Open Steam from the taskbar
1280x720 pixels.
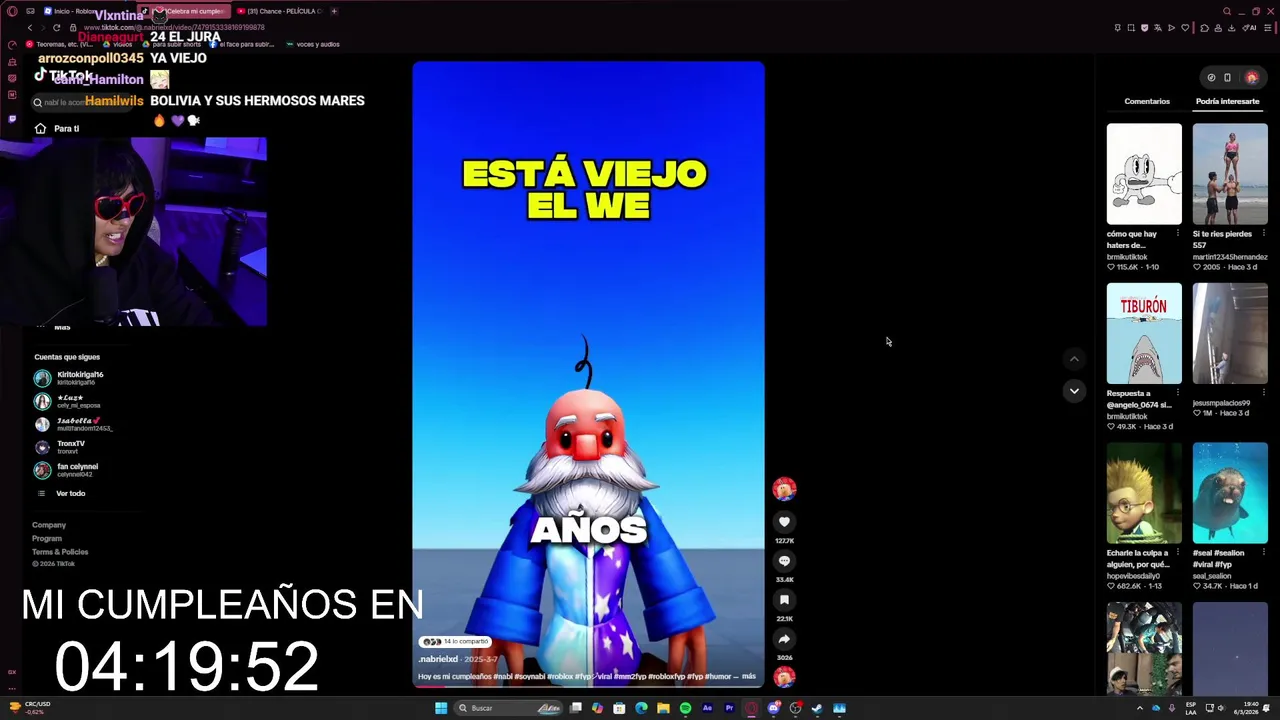click(x=817, y=708)
